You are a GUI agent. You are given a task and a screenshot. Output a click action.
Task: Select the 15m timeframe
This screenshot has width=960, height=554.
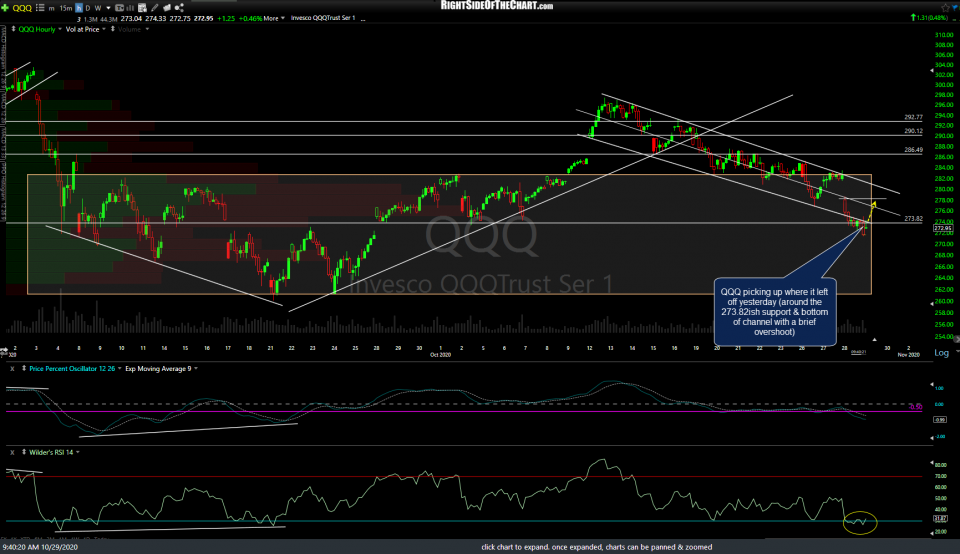(x=66, y=8)
